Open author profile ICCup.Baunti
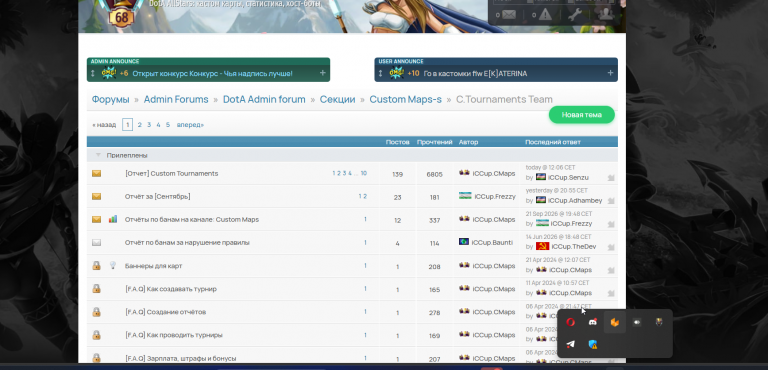The width and height of the screenshot is (768, 370). click(x=492, y=243)
